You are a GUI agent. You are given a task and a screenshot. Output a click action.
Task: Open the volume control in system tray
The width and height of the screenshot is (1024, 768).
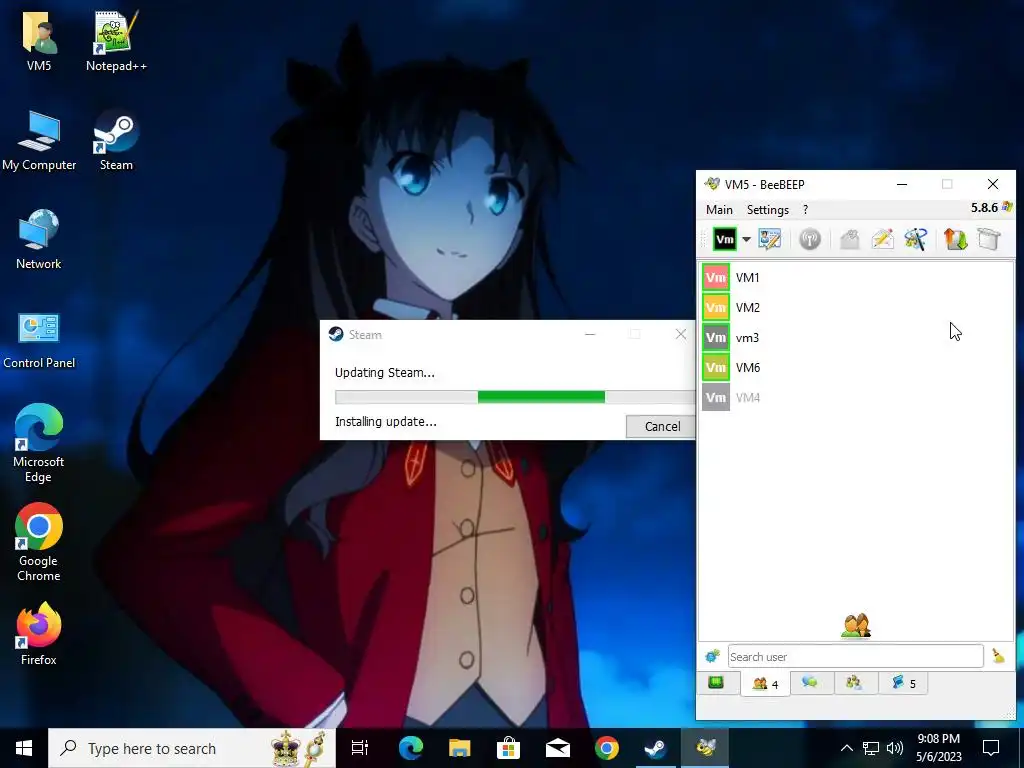tap(895, 748)
